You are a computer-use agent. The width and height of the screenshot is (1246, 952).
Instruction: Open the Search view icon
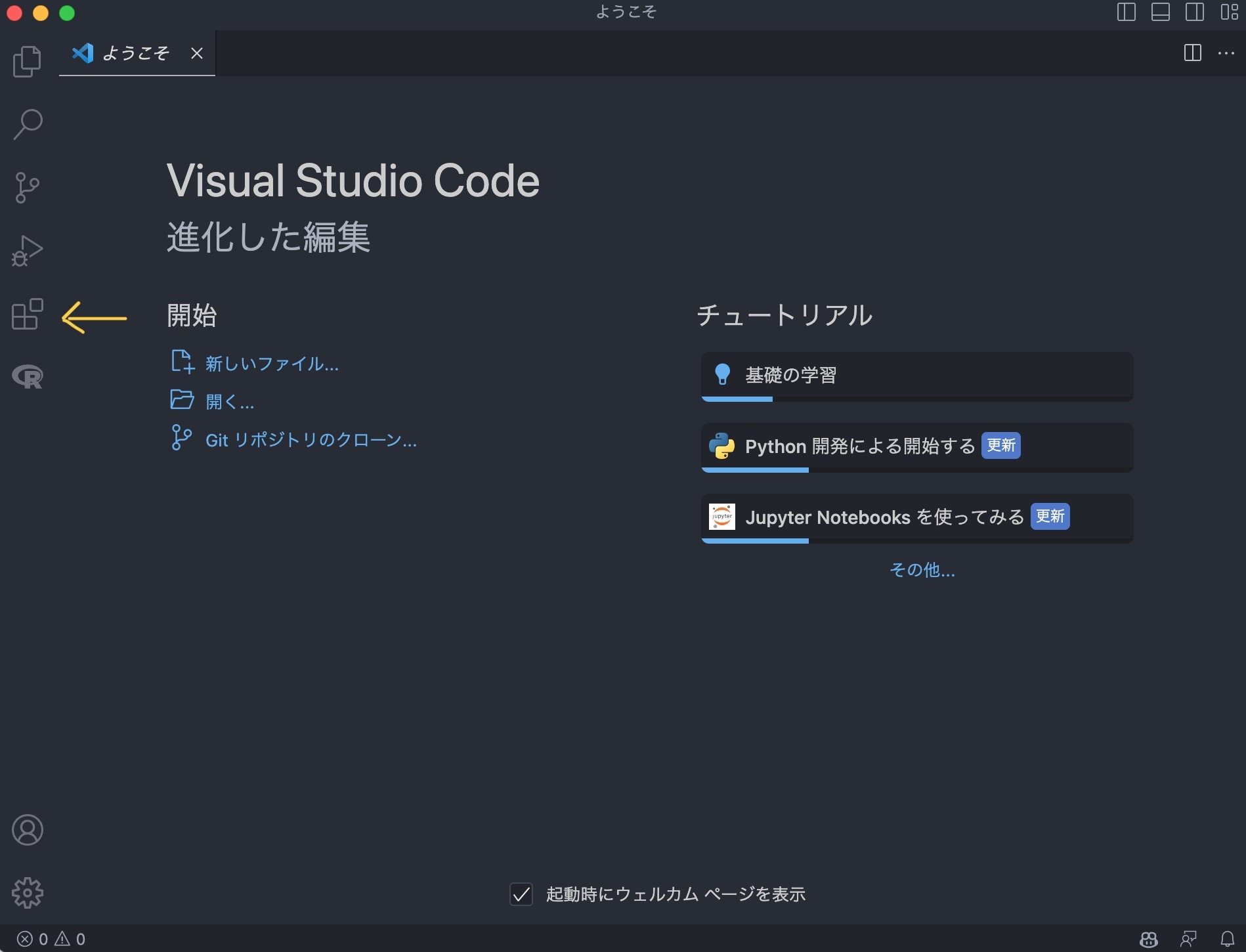27,124
